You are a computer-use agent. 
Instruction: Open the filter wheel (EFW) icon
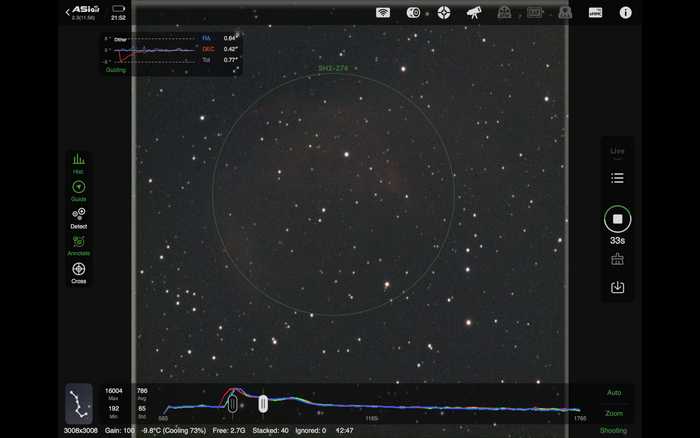[504, 13]
